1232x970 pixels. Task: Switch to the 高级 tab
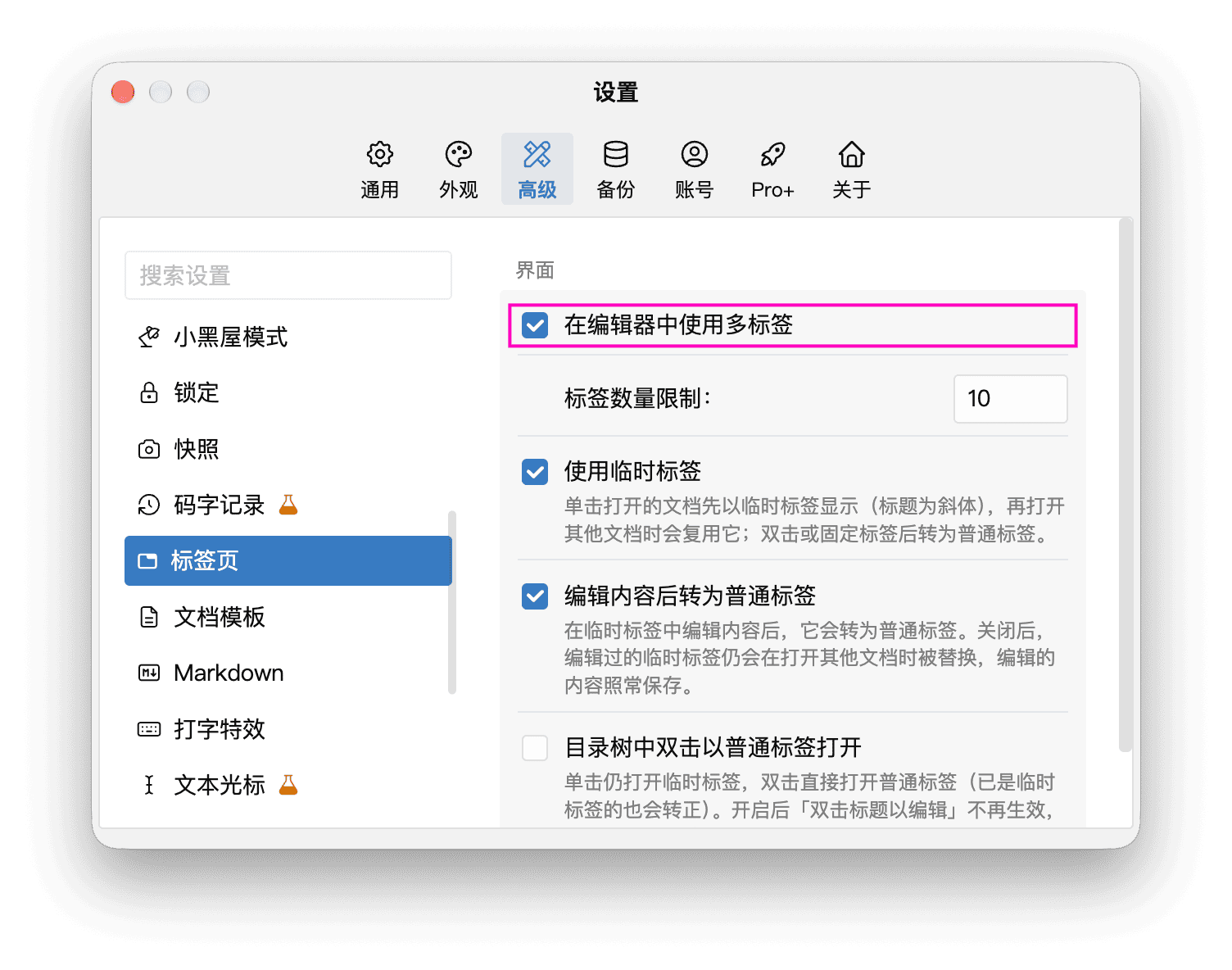537,169
